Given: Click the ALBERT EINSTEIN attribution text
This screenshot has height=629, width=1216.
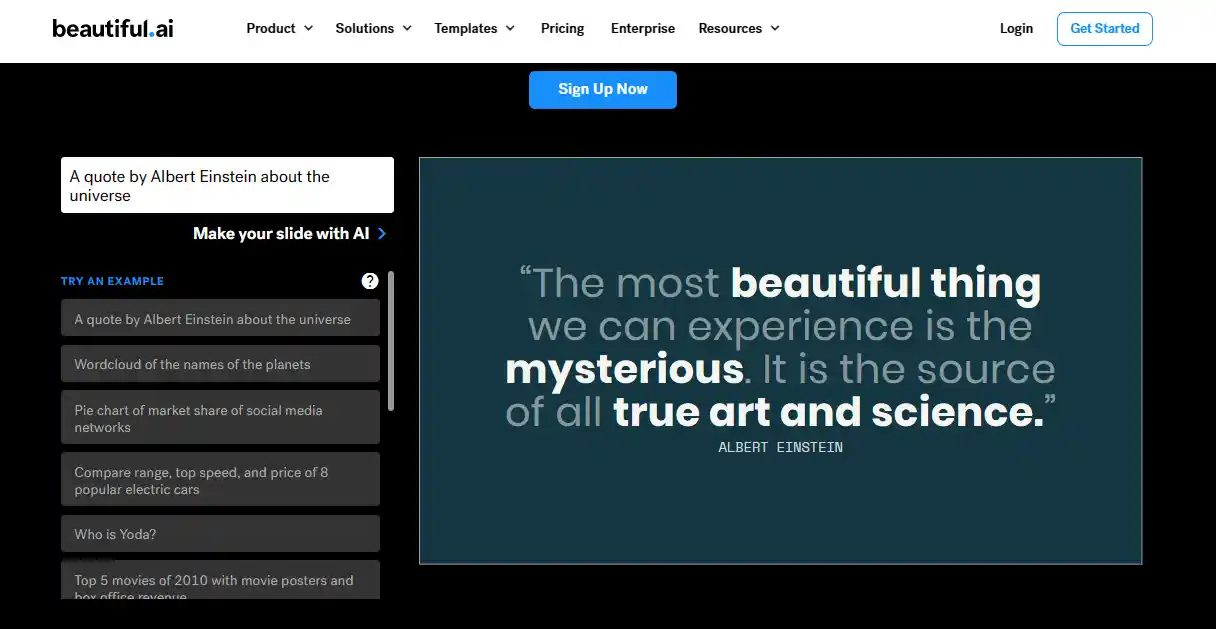Looking at the screenshot, I should pos(780,447).
